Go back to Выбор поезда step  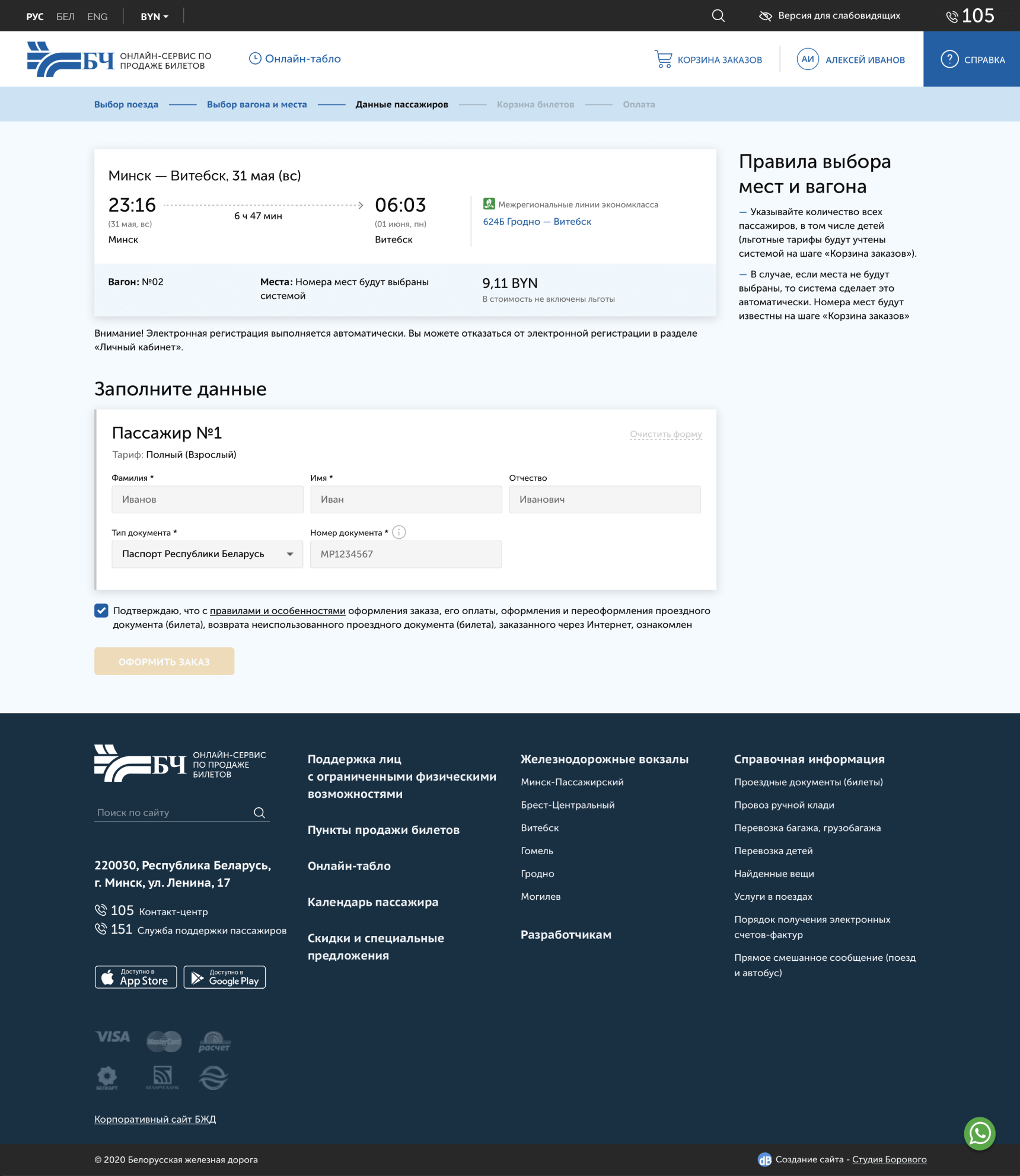126,104
